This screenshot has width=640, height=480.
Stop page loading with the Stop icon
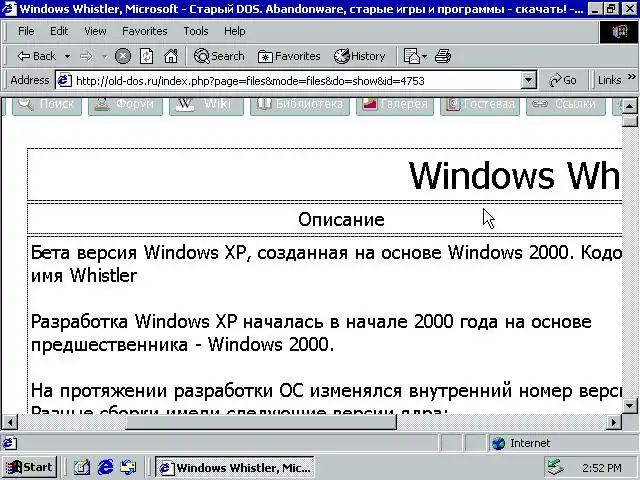coord(122,56)
